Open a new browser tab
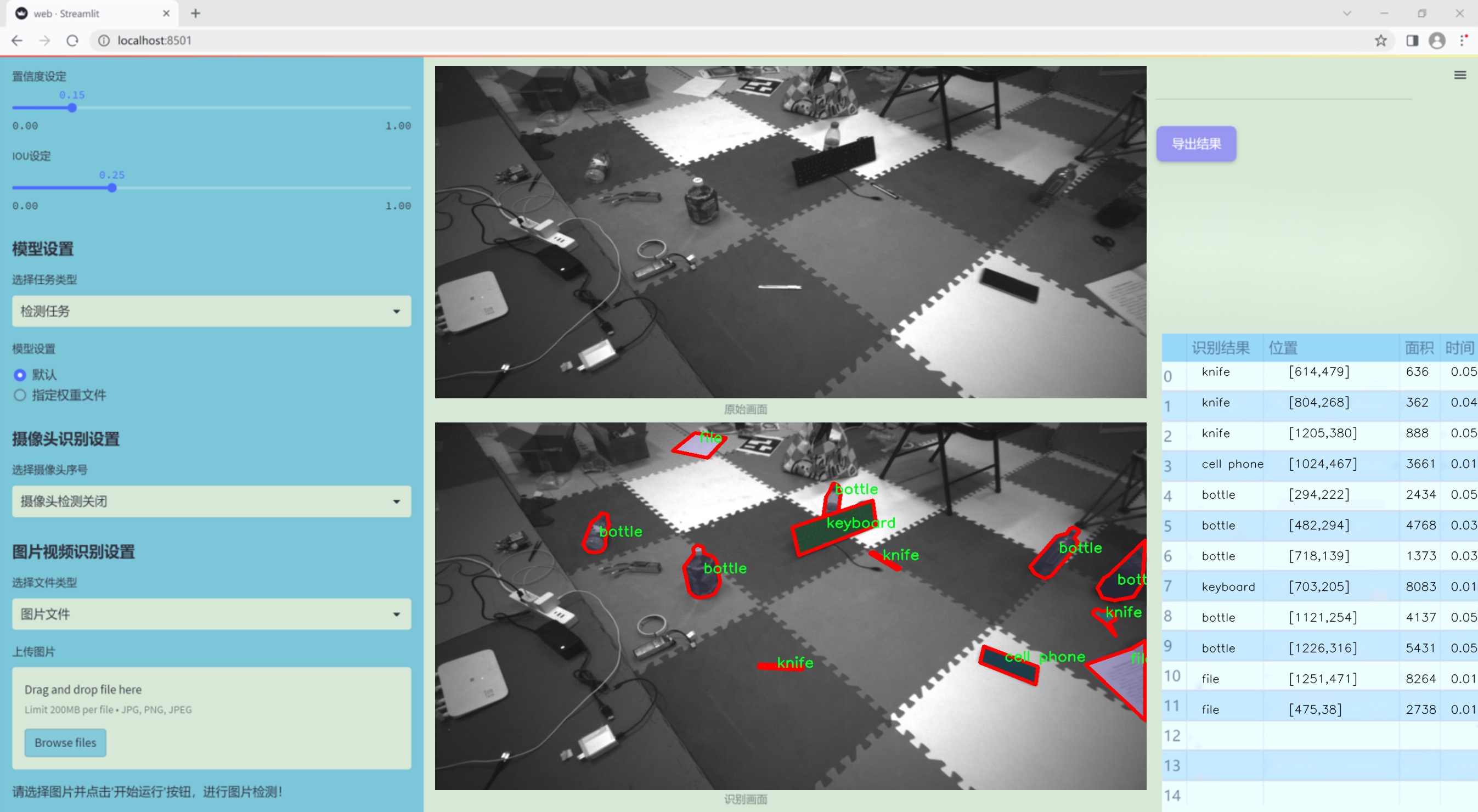 [196, 13]
